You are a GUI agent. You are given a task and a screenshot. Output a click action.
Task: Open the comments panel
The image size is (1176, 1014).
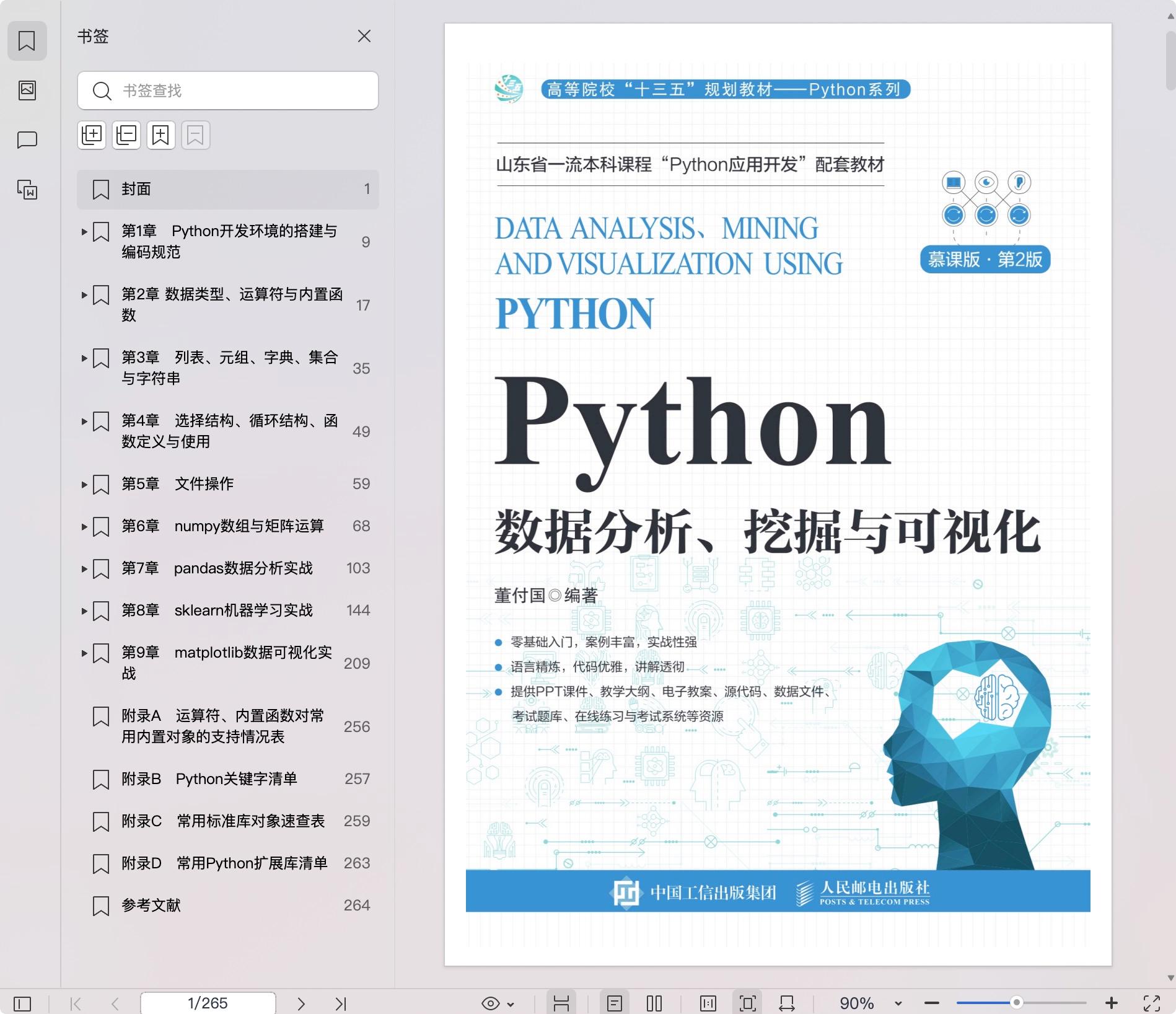point(27,140)
